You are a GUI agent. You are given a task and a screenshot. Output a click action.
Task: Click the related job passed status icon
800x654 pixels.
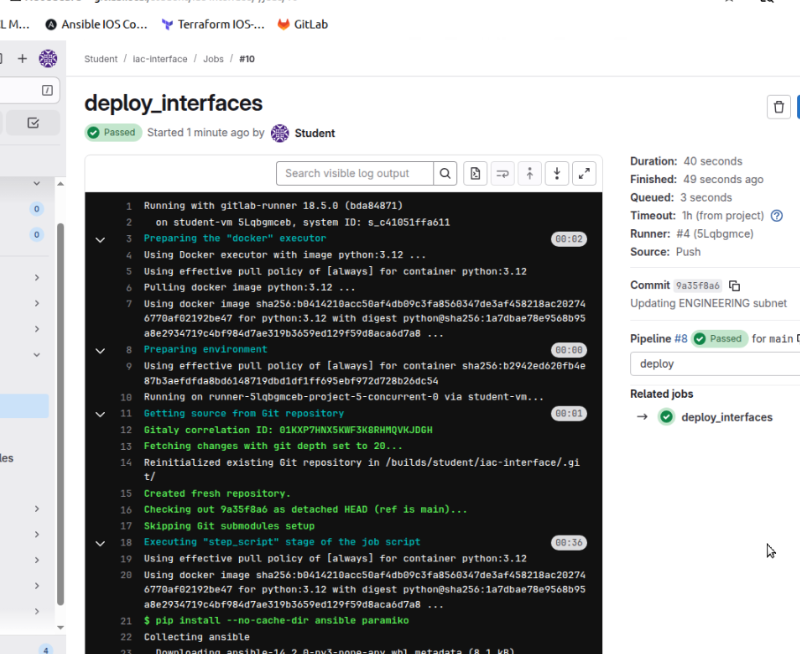tap(666, 417)
